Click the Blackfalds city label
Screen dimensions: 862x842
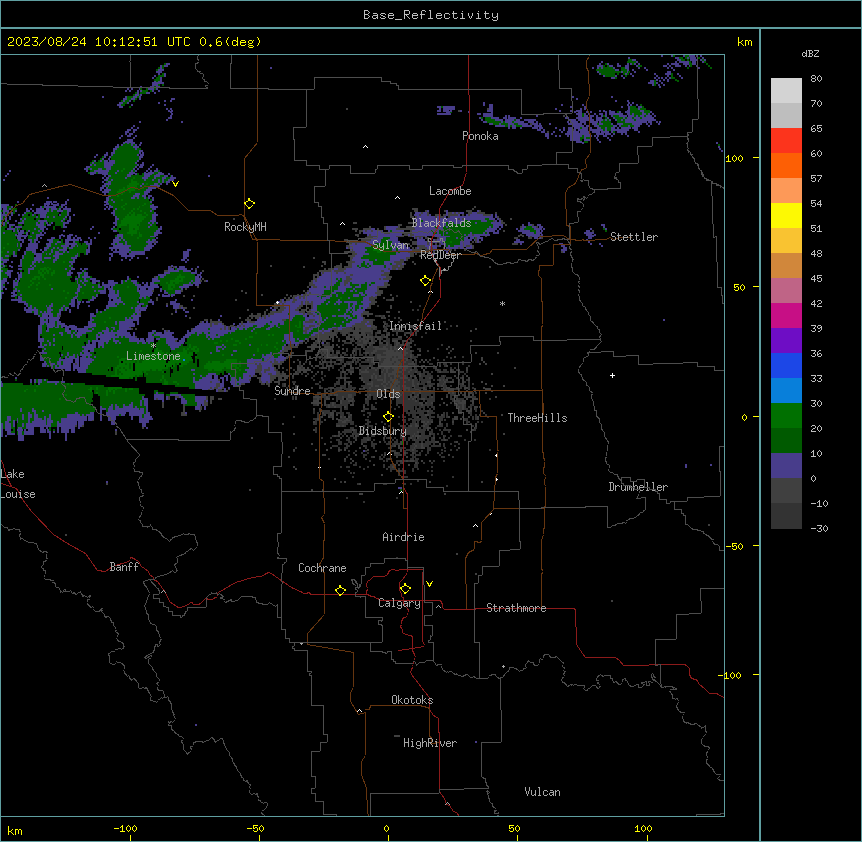tap(441, 223)
